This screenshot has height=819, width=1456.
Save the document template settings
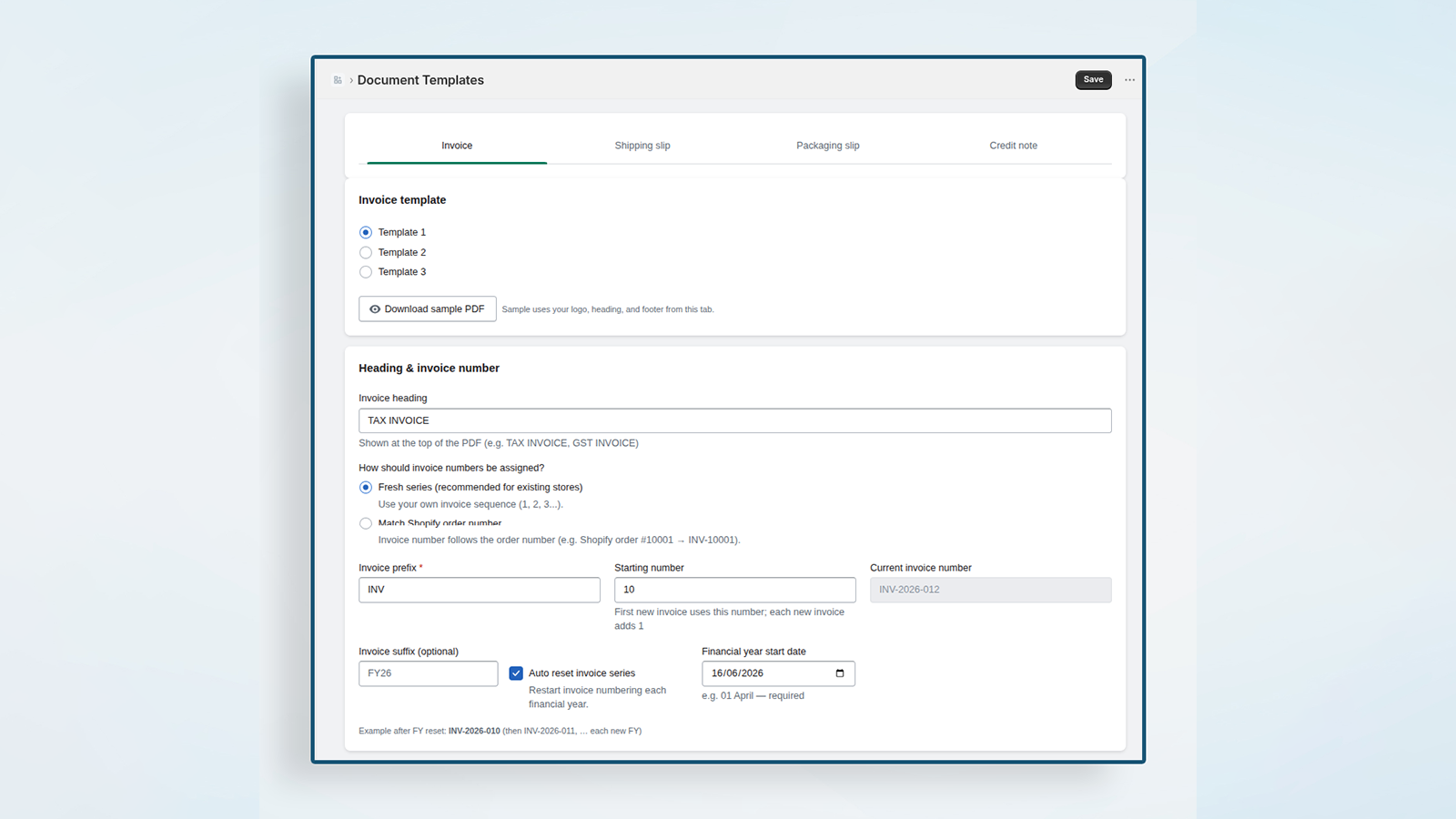coord(1093,80)
